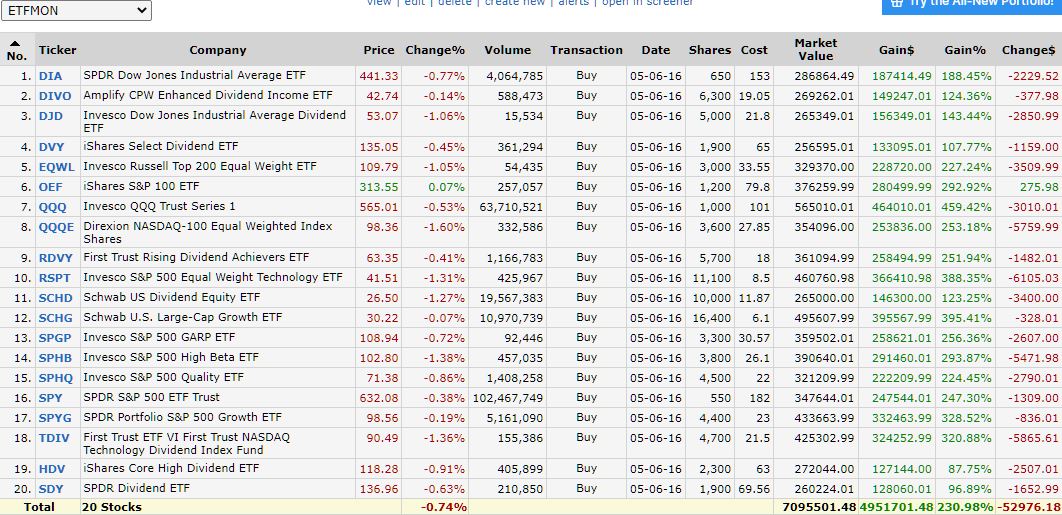Click the 'alerts' link
The image size is (1062, 515).
coord(573,3)
